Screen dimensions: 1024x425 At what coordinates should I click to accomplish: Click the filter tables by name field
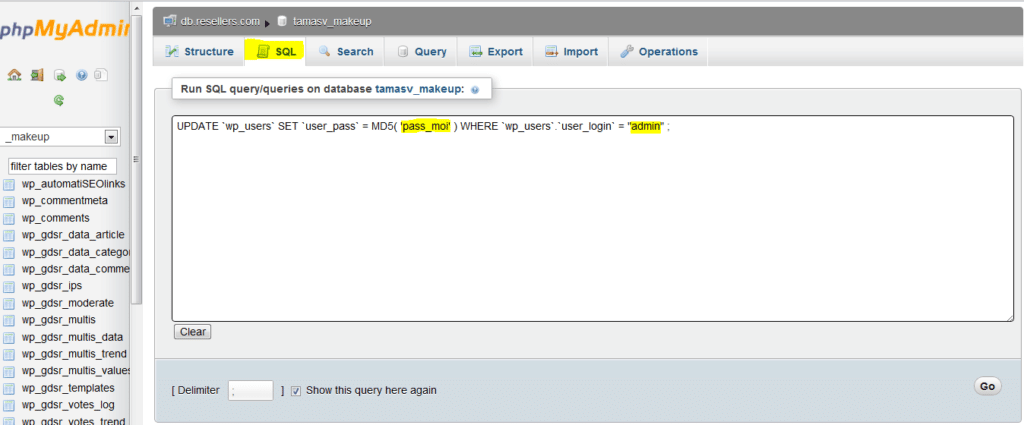click(x=62, y=166)
